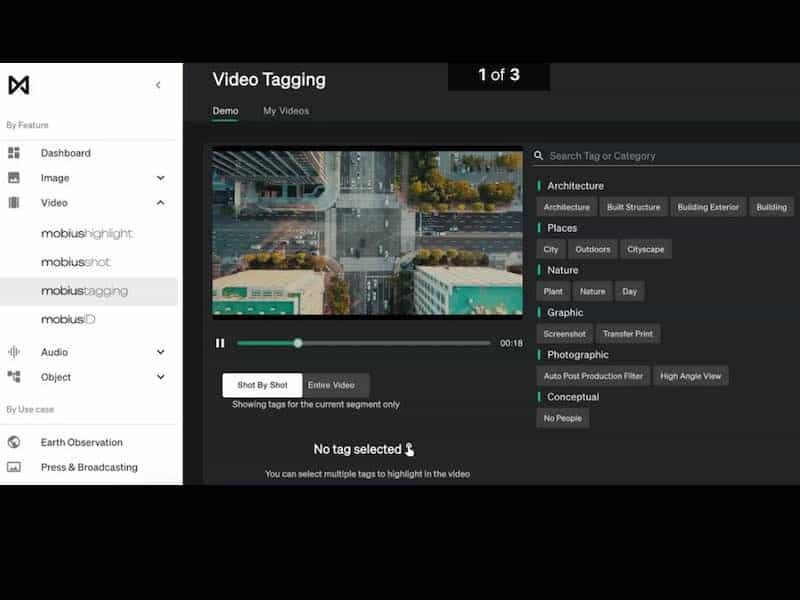Click the Dashboard grid icon
Screen dimensions: 800x600
coord(14,153)
